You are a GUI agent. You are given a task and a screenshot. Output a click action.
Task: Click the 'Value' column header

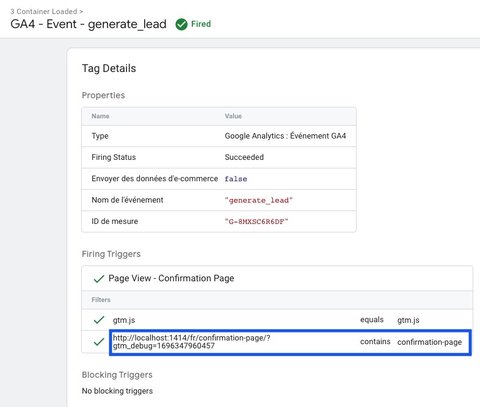[233, 116]
